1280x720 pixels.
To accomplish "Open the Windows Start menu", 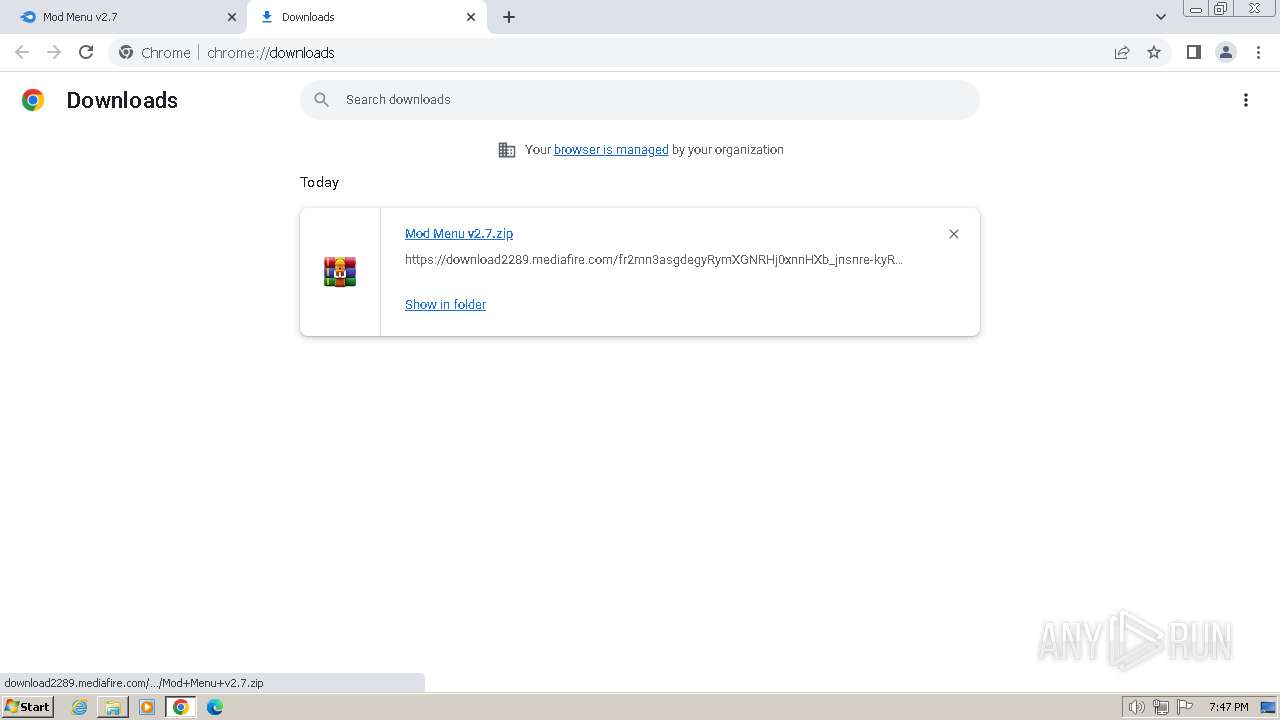I will coord(28,706).
